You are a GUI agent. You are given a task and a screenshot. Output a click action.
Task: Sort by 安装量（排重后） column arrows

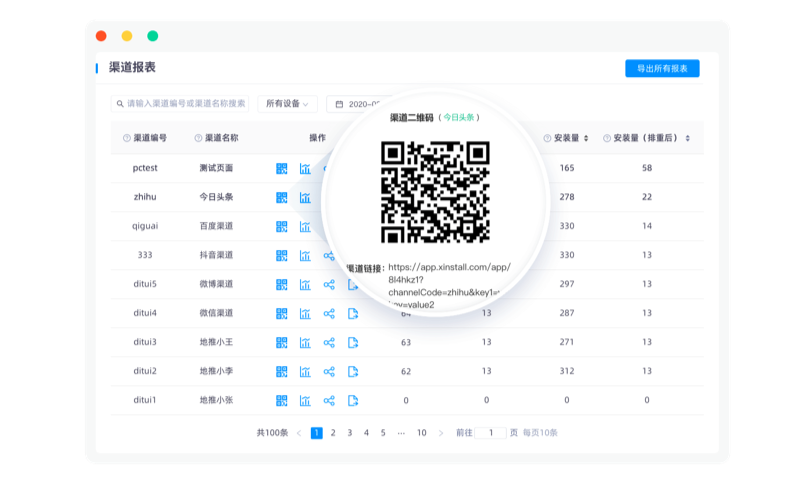686,138
